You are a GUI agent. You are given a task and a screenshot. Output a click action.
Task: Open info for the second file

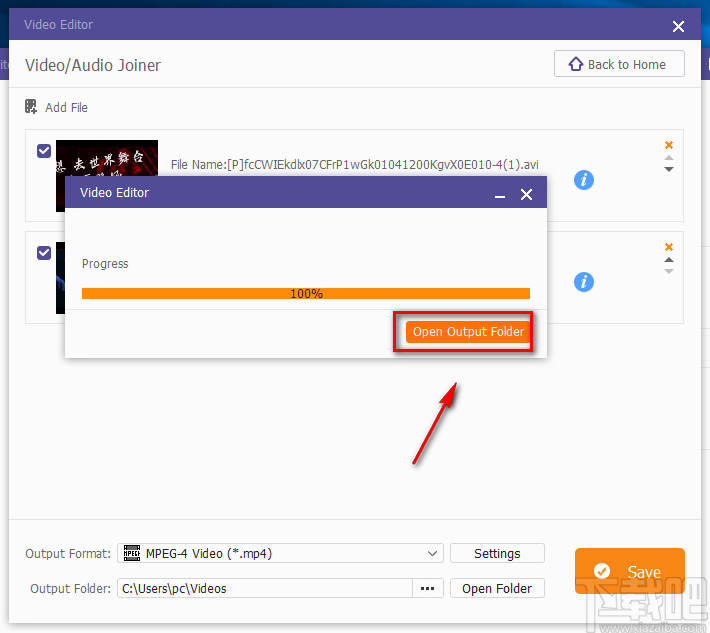[584, 282]
